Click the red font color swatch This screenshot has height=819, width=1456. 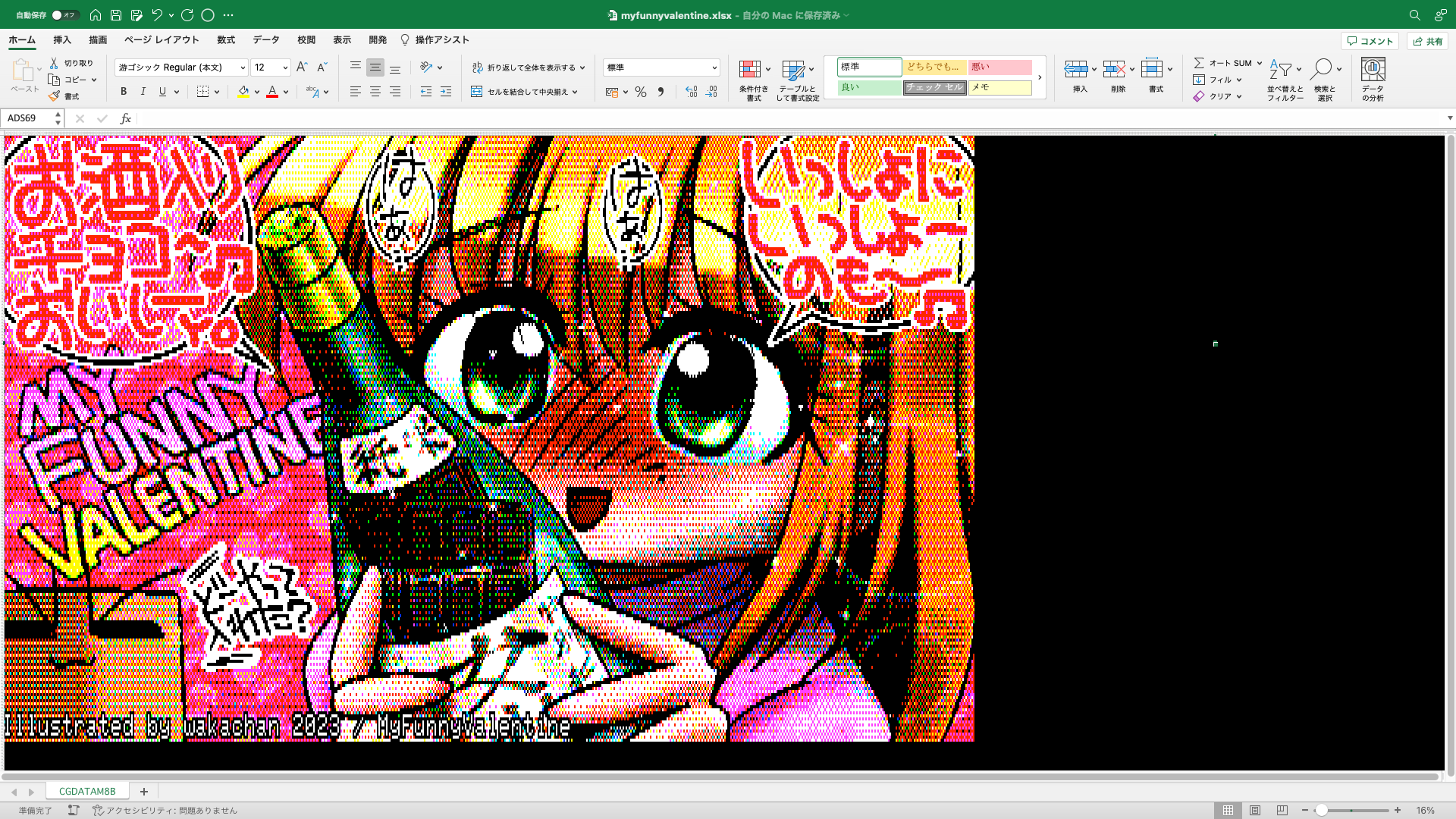[272, 92]
